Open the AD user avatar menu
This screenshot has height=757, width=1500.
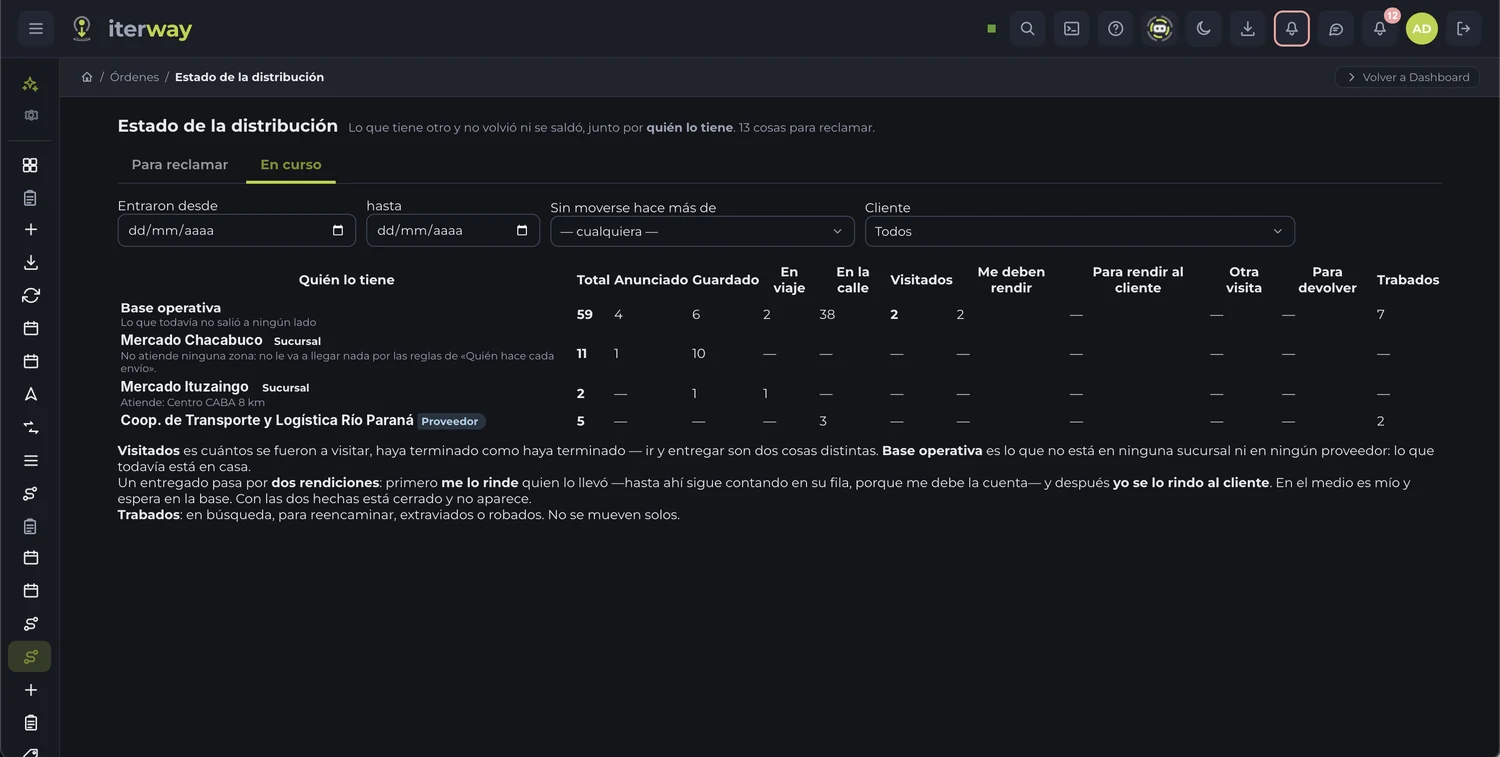1421,29
